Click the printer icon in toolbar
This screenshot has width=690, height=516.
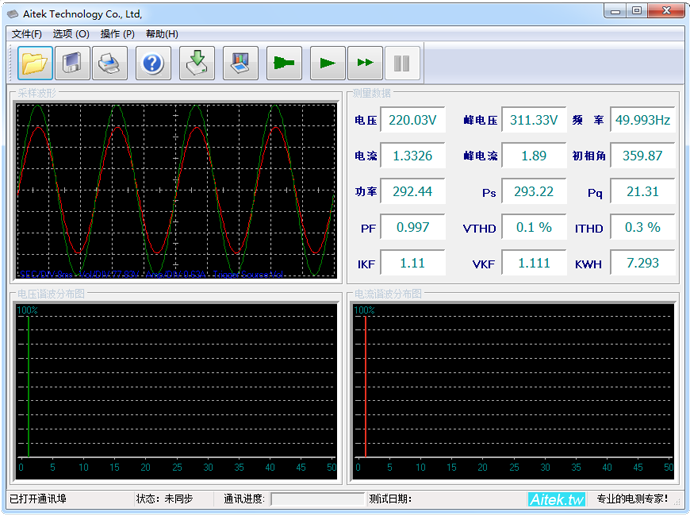(110, 63)
